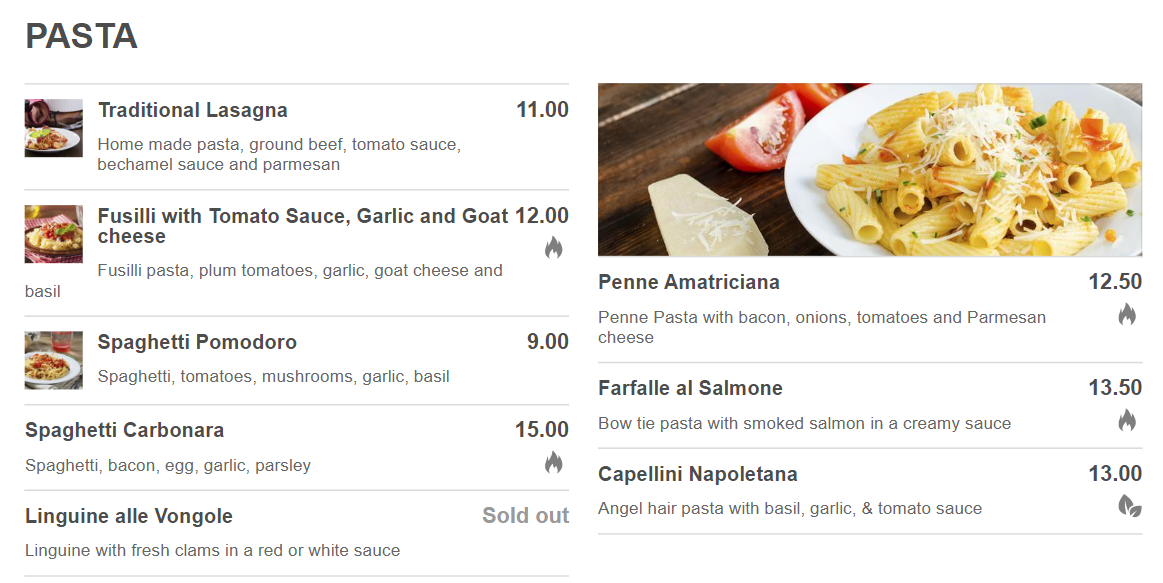Image resolution: width=1163 pixels, height=583 pixels.
Task: Select the Linguine alle Vongole item
Action: point(129,516)
